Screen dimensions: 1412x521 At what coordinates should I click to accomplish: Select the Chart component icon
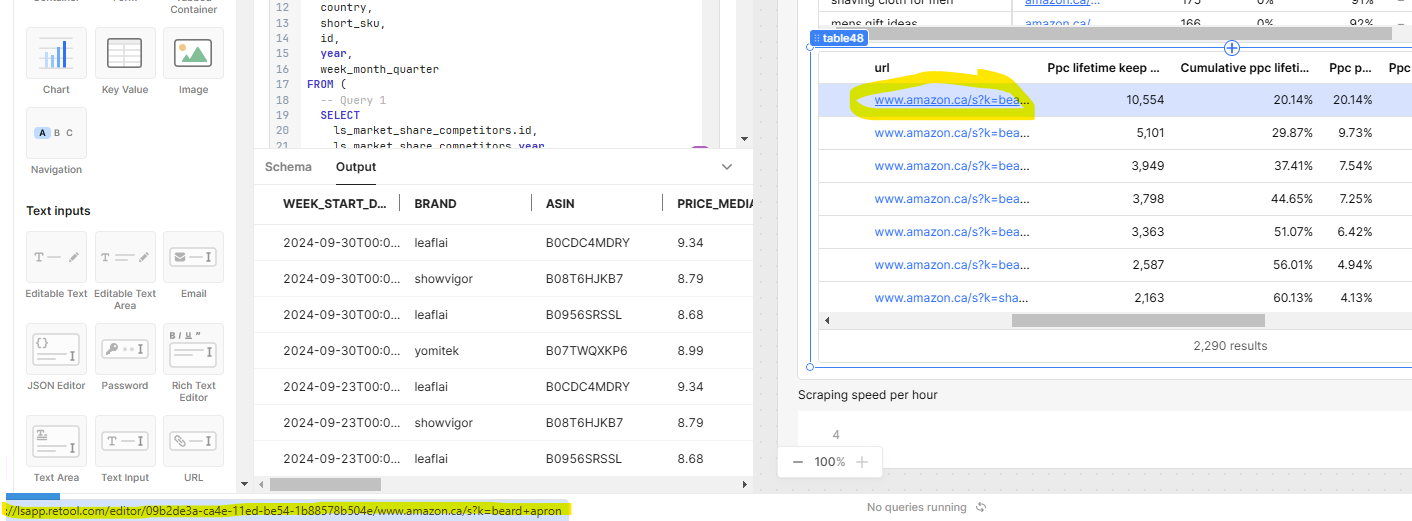coord(56,54)
